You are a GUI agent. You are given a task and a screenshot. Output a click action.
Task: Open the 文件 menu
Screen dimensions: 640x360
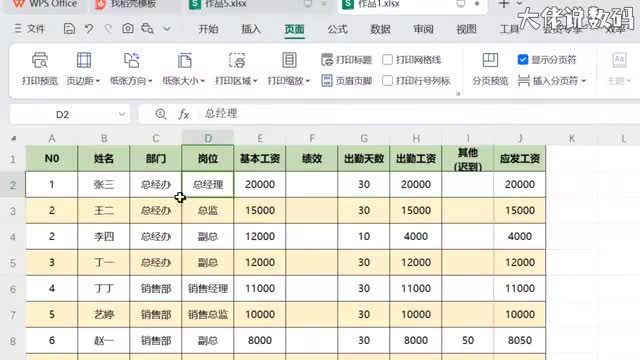pos(29,29)
